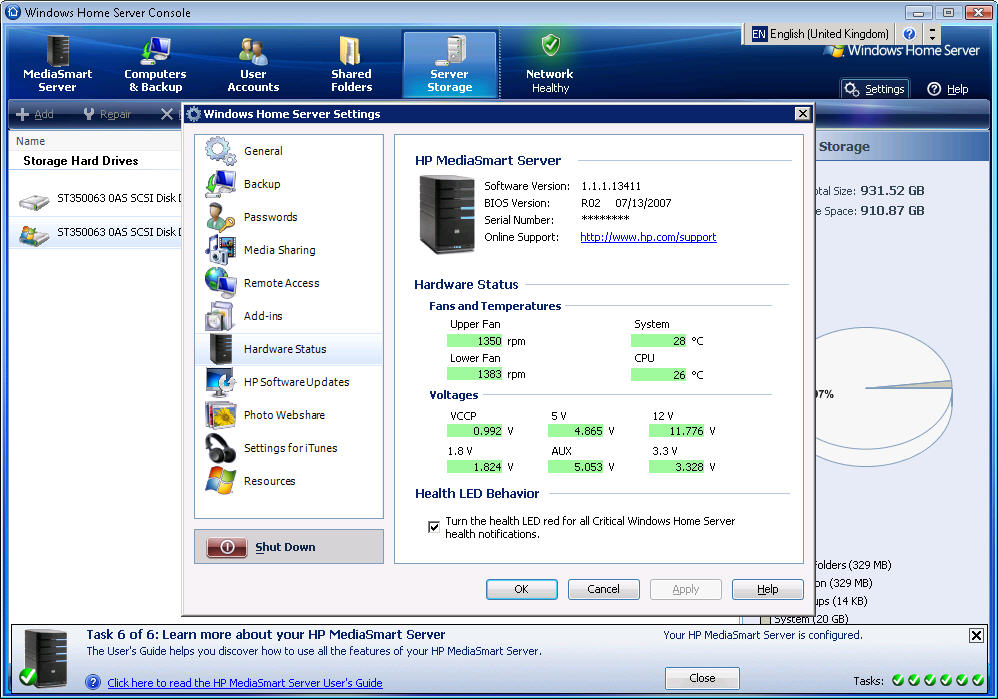This screenshot has height=699, width=998.
Task: Open the language bar options arrow
Action: click(932, 34)
